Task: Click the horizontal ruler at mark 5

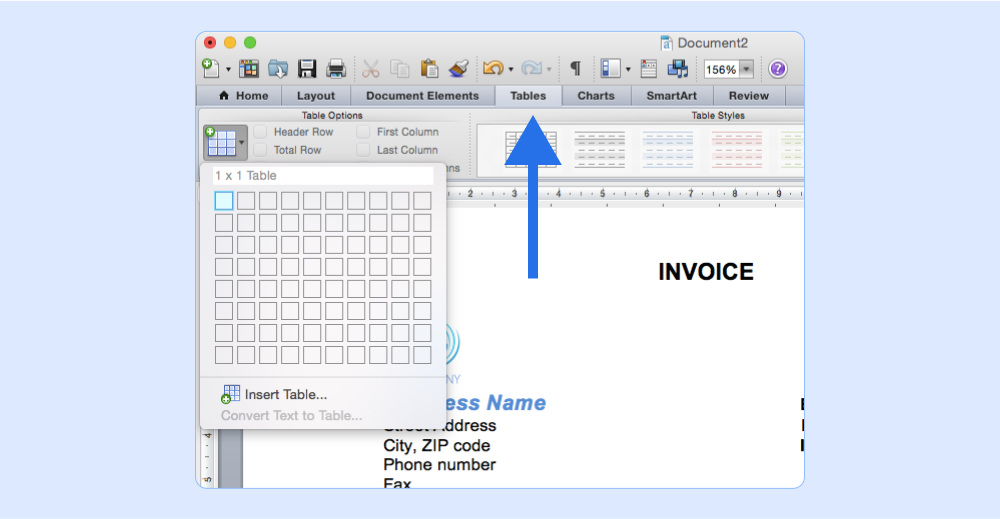Action: pyautogui.click(x=602, y=193)
